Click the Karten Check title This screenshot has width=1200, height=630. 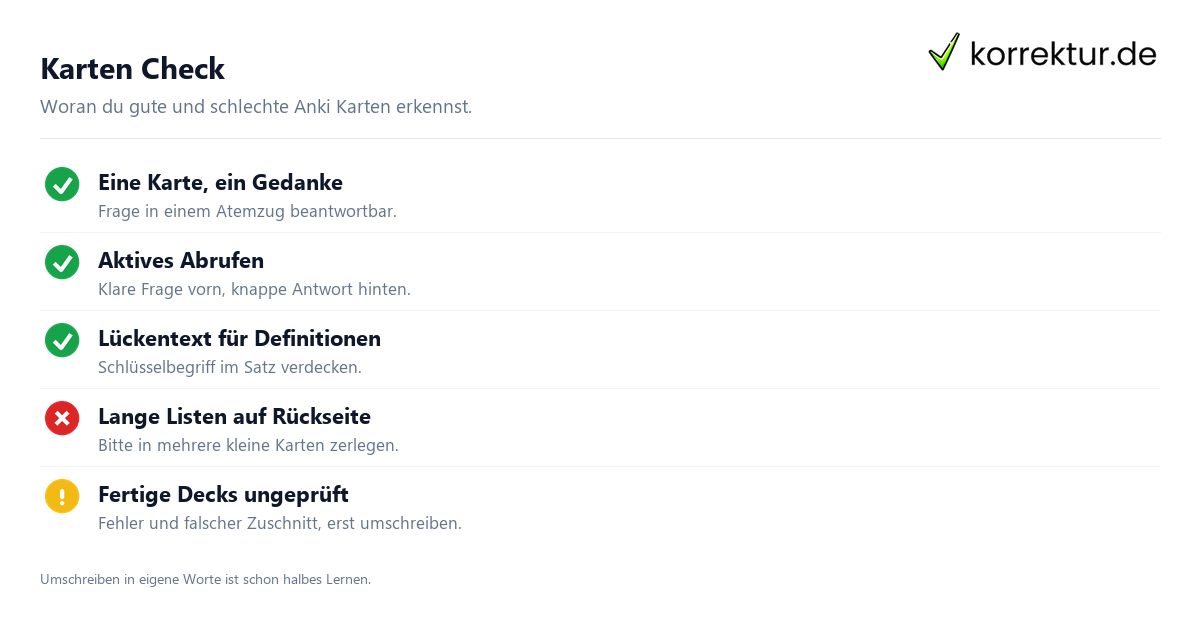[132, 69]
